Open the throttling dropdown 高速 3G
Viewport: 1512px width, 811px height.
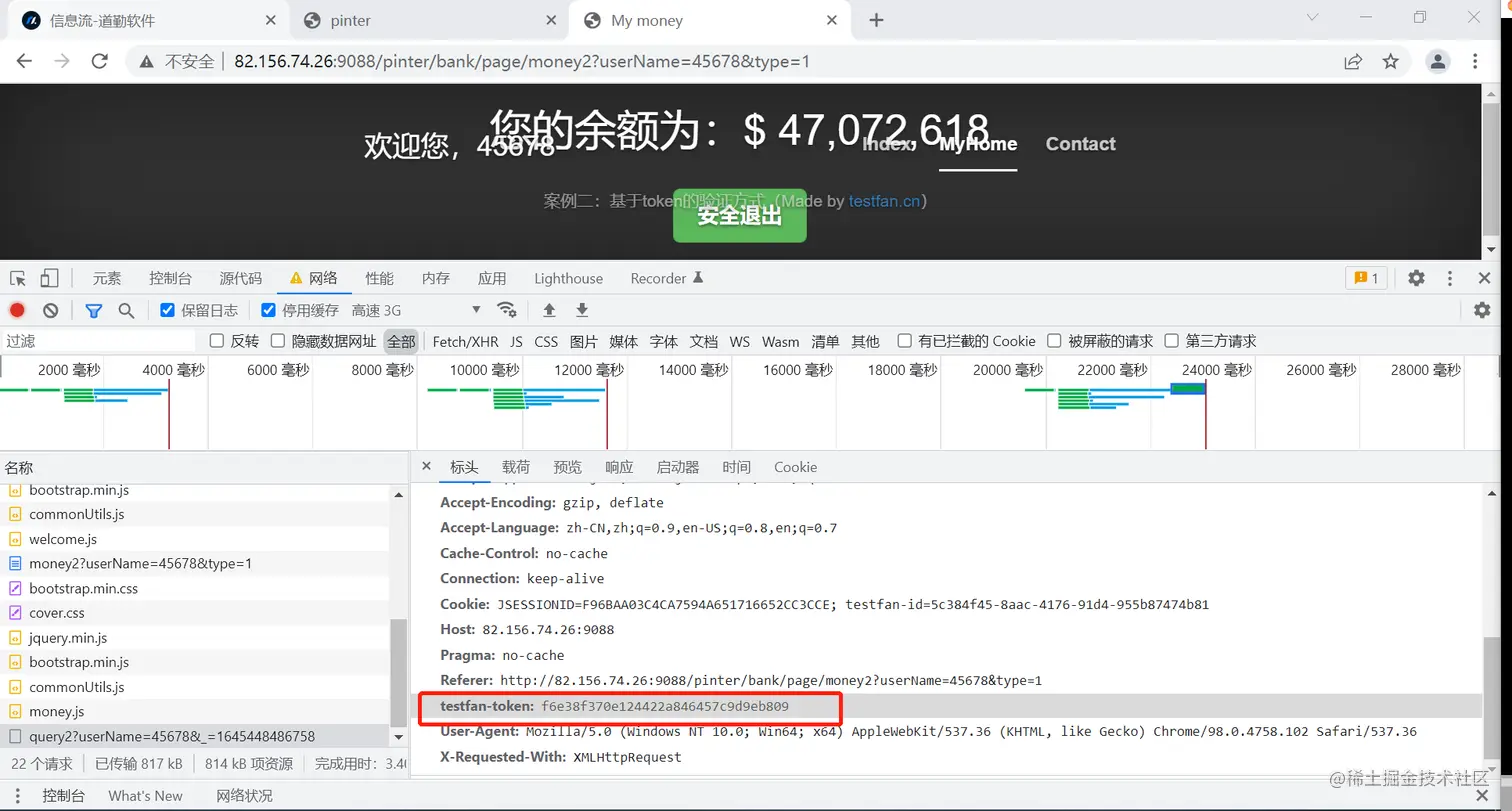coord(416,310)
